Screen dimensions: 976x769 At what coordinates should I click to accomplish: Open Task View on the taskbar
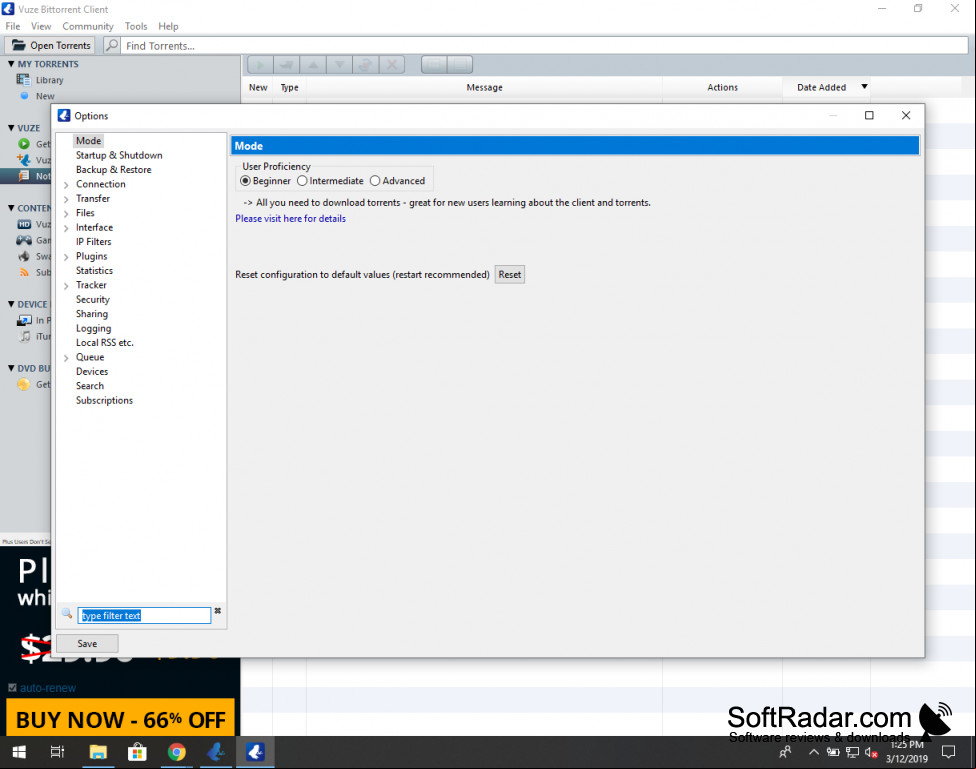point(57,752)
